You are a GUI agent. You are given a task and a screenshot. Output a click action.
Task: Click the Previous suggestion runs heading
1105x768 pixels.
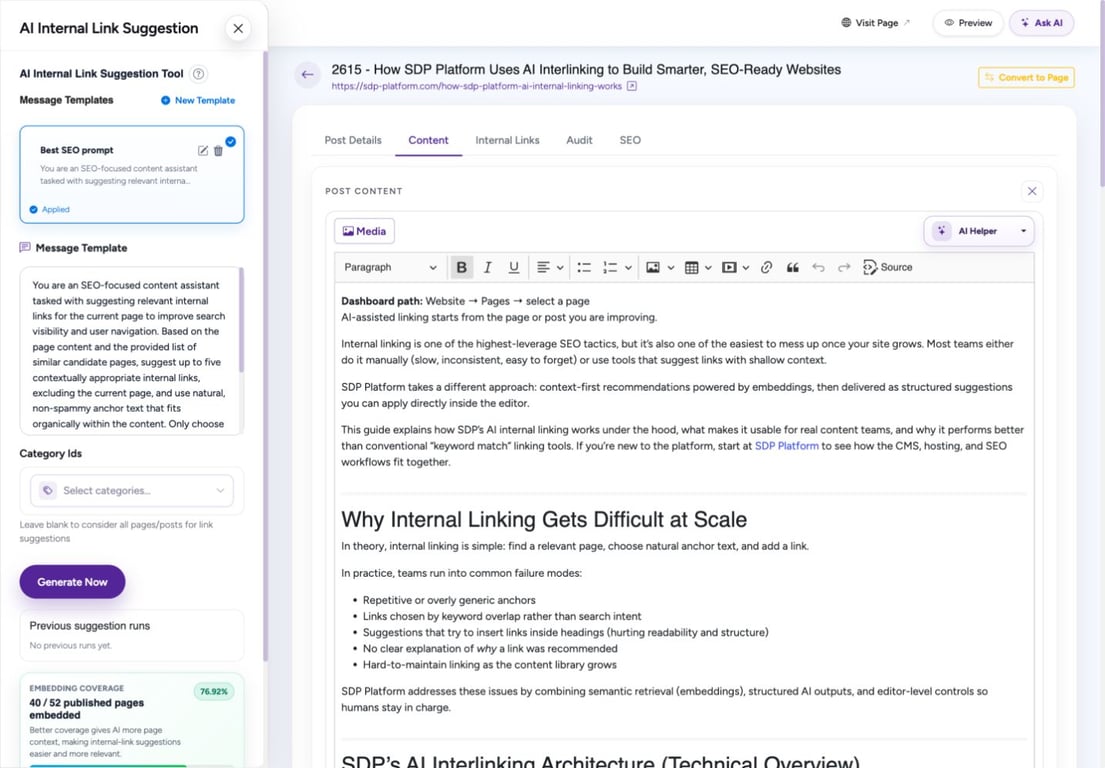pyautogui.click(x=89, y=626)
